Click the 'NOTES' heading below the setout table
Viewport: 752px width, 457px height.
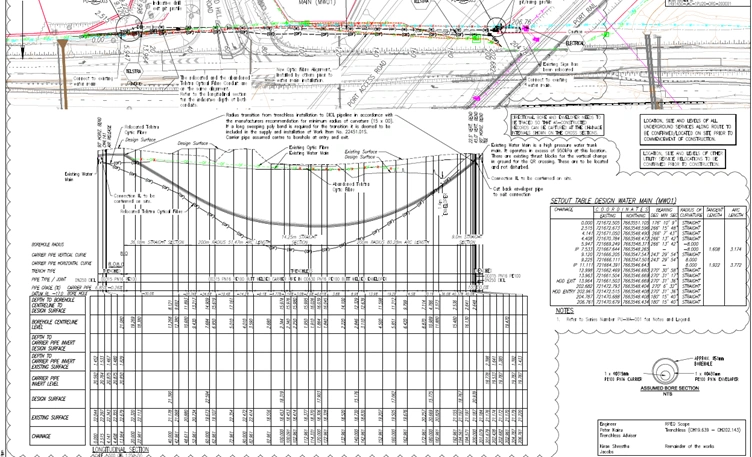pos(564,311)
